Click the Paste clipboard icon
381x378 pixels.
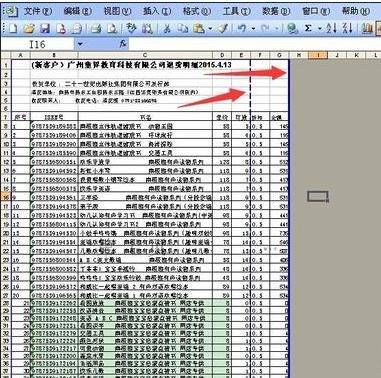click(199, 29)
